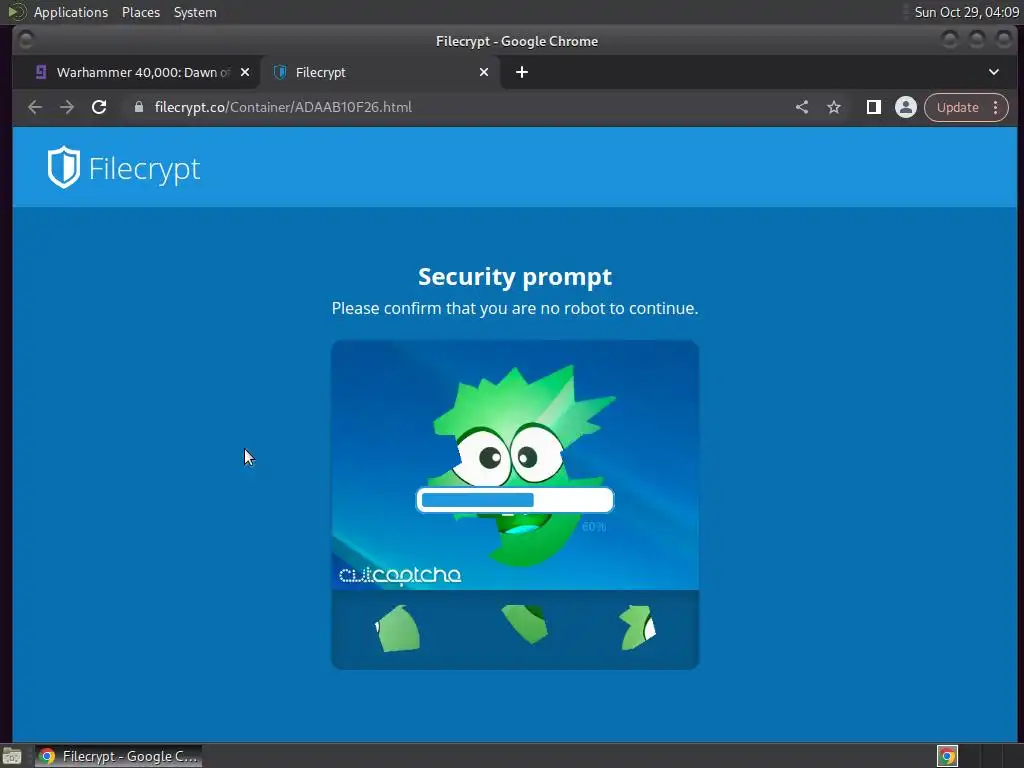Bookmark this page with the star

tap(834, 107)
